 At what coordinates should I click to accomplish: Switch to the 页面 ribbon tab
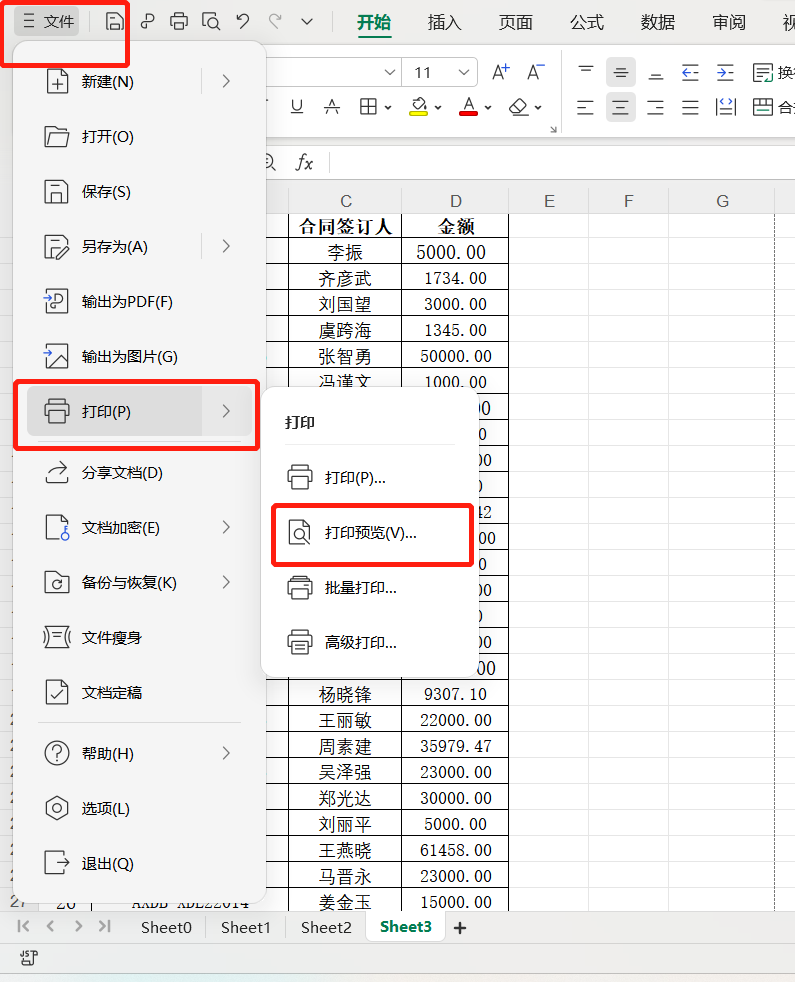point(516,23)
